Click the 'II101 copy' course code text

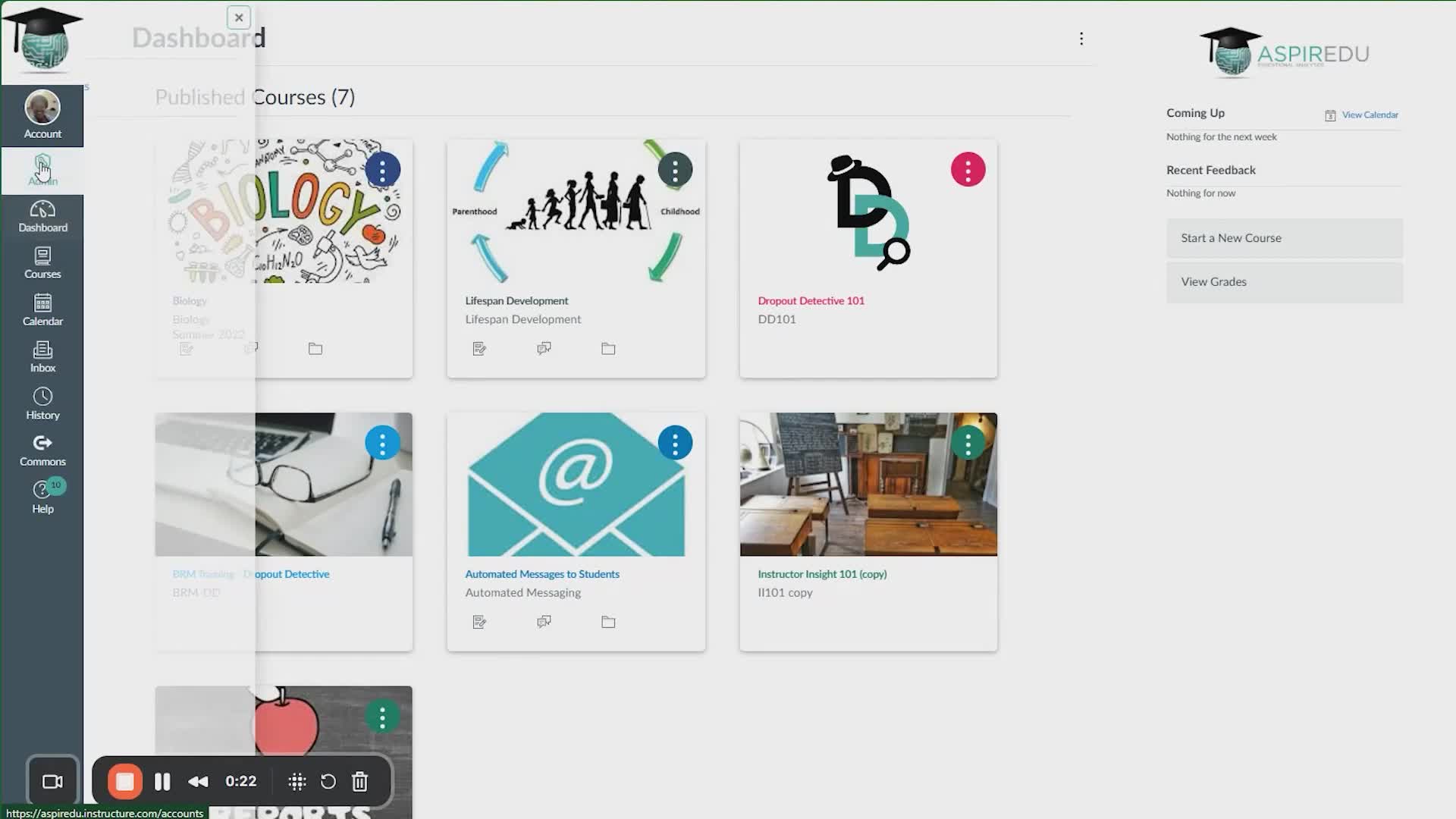785,592
